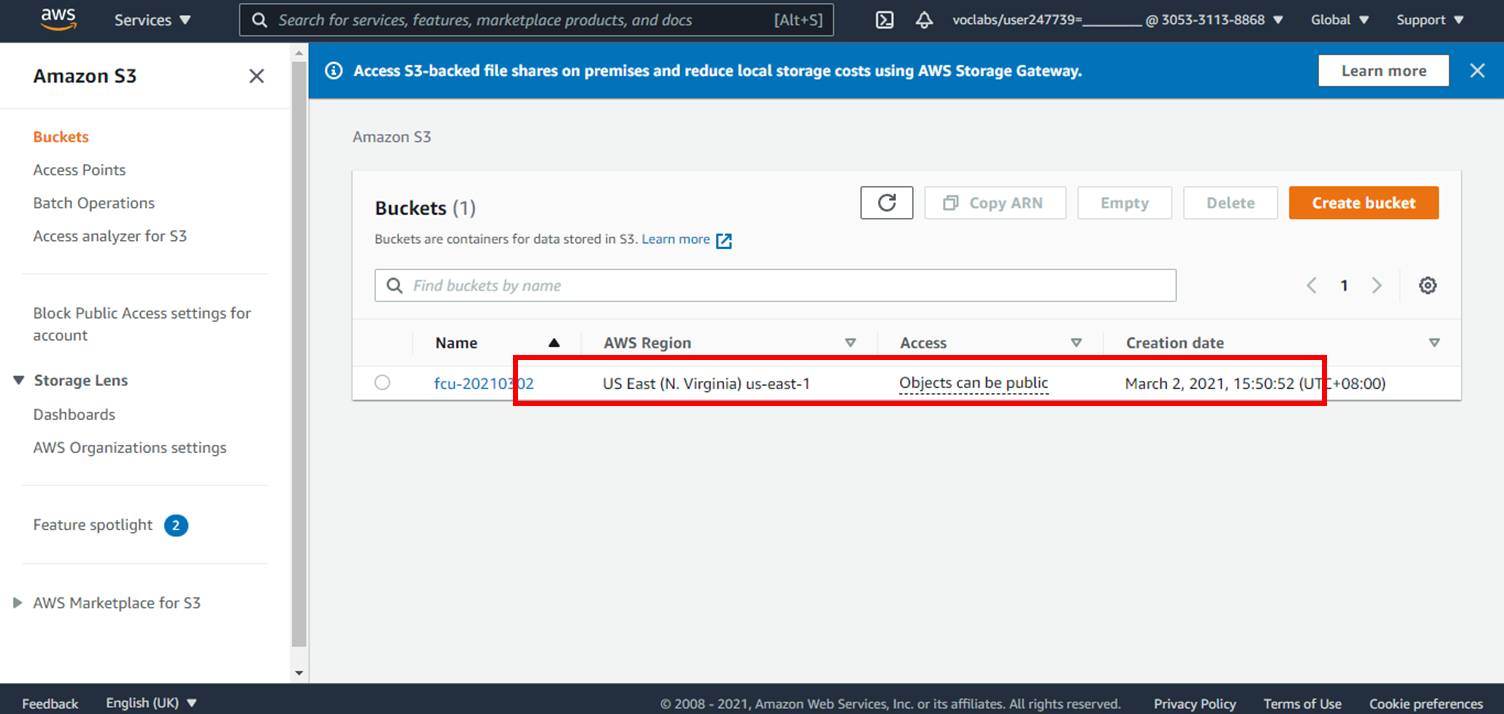Image resolution: width=1504 pixels, height=714 pixels.
Task: Expand AWS Marketplace for S3 section
Action: pos(17,603)
